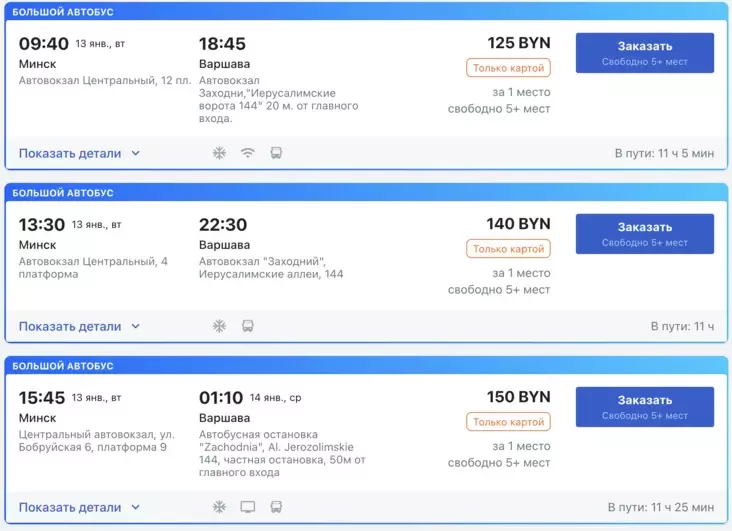Screen dimensions: 732x531
Task: Click the card-only badge under 125 BYN
Action: point(508,68)
